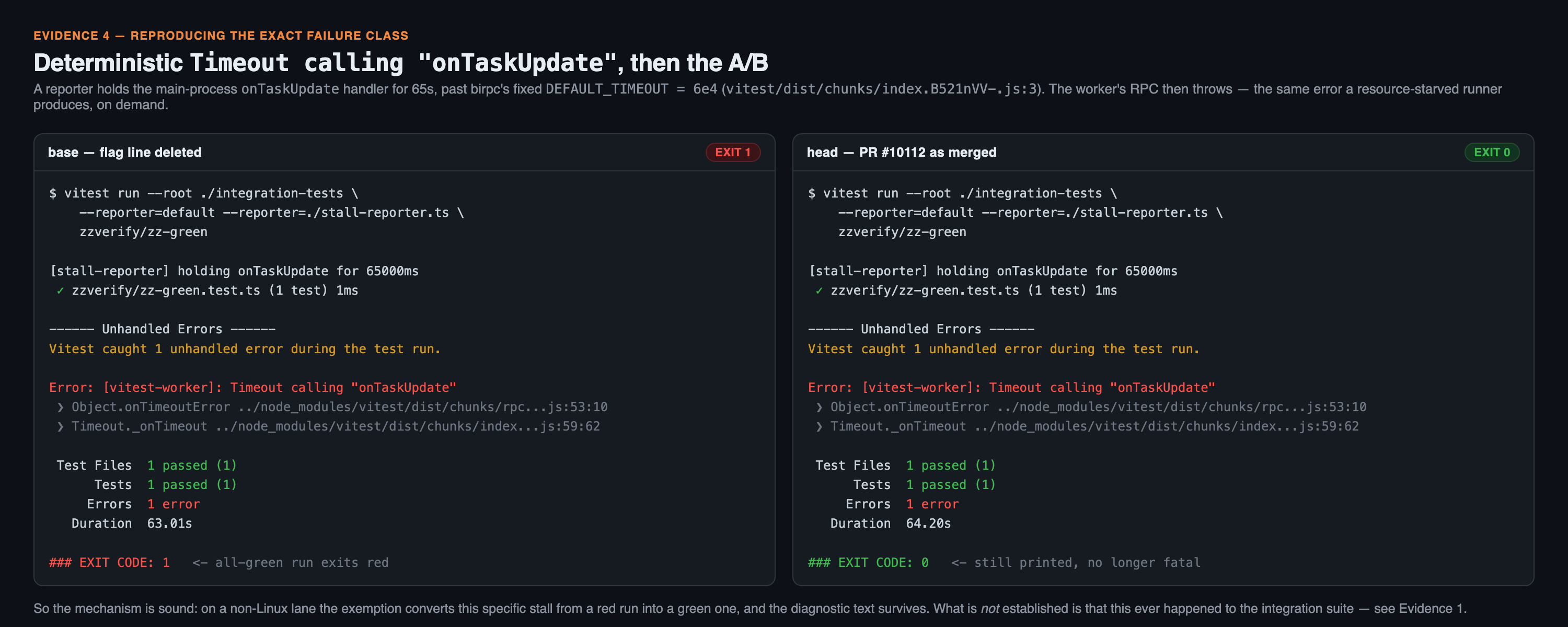Click "zzverify/zz-green.test.ts (1 test) 1ms" in head panel
The width and height of the screenshot is (1568, 627).
tap(974, 291)
